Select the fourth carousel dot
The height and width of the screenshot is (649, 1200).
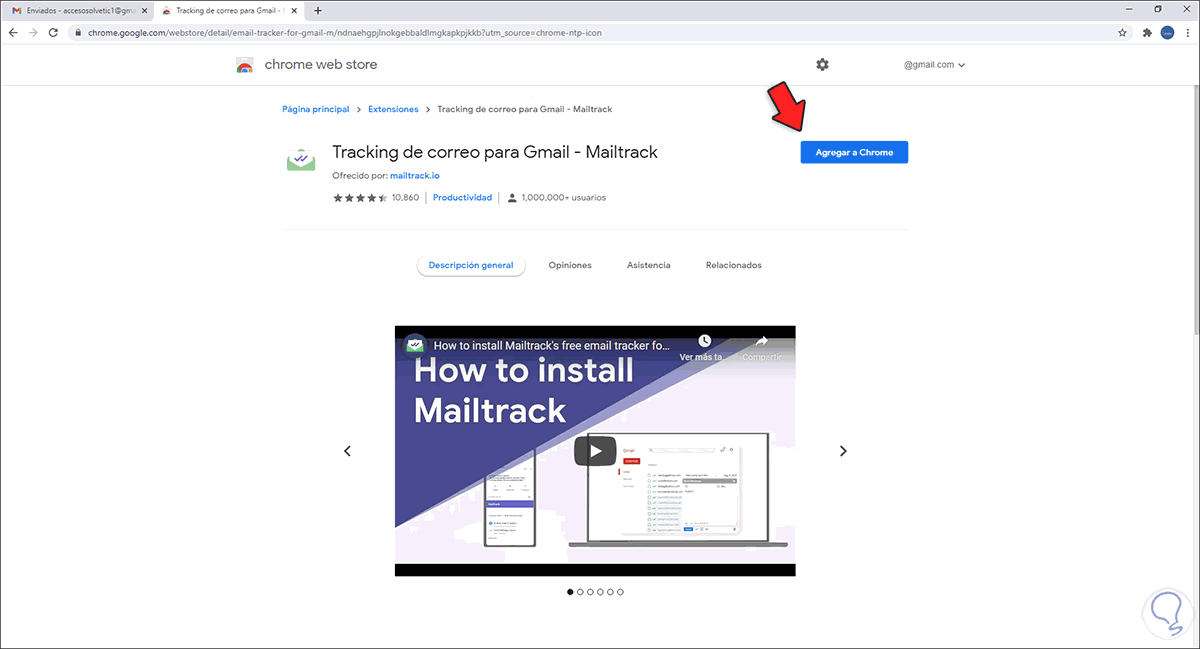click(600, 592)
